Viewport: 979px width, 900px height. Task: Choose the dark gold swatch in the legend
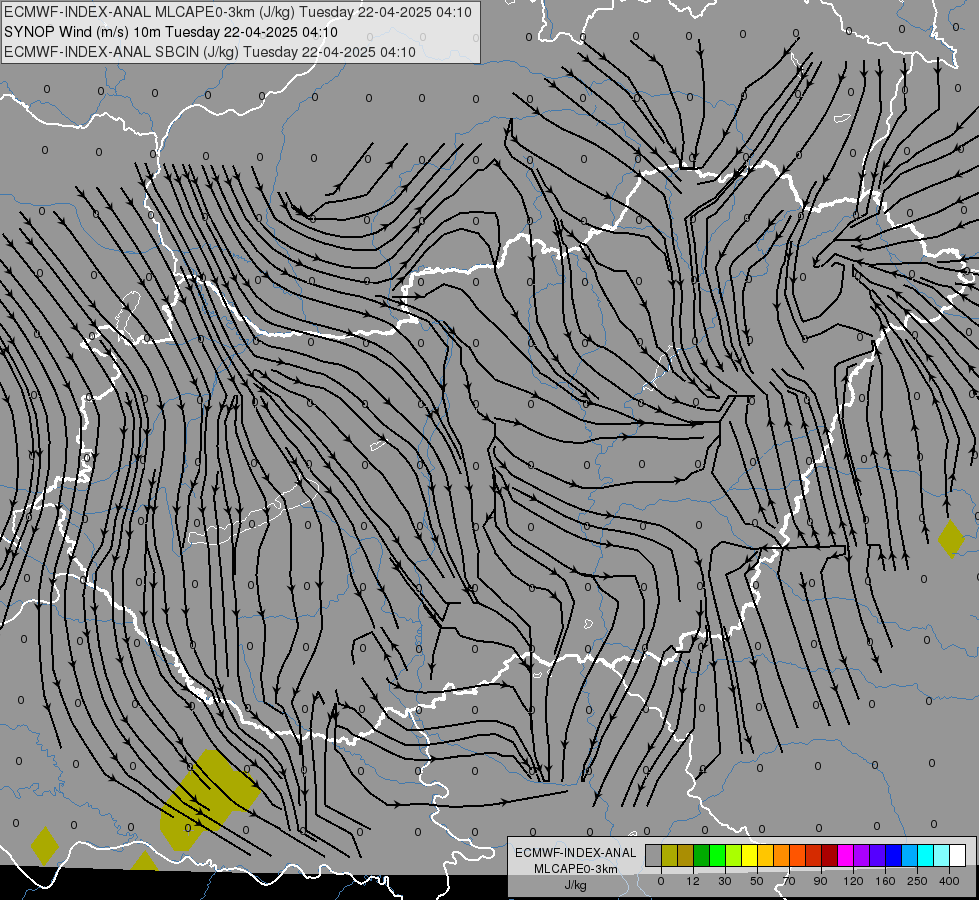tap(686, 855)
